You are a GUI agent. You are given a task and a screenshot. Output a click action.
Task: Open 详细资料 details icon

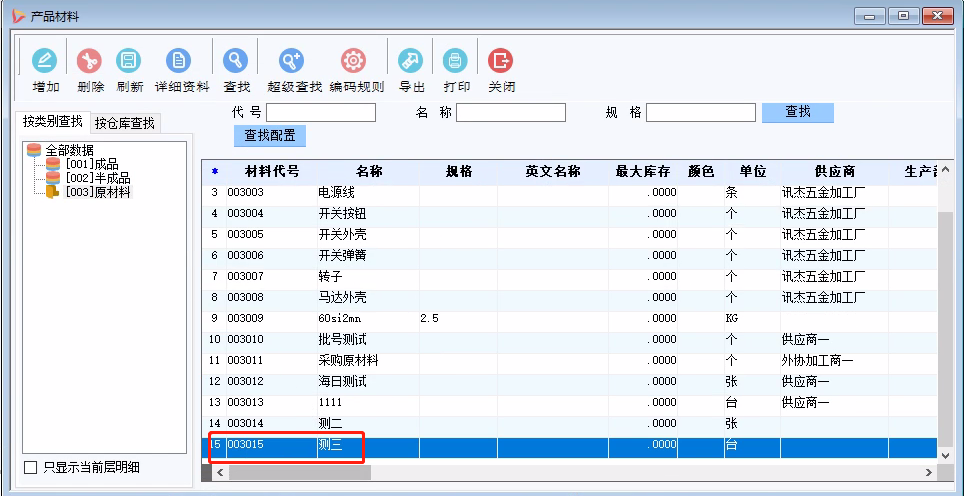(178, 61)
